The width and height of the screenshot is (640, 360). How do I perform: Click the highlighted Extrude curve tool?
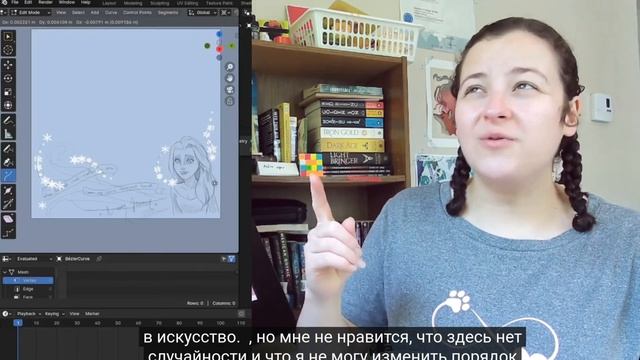point(8,176)
